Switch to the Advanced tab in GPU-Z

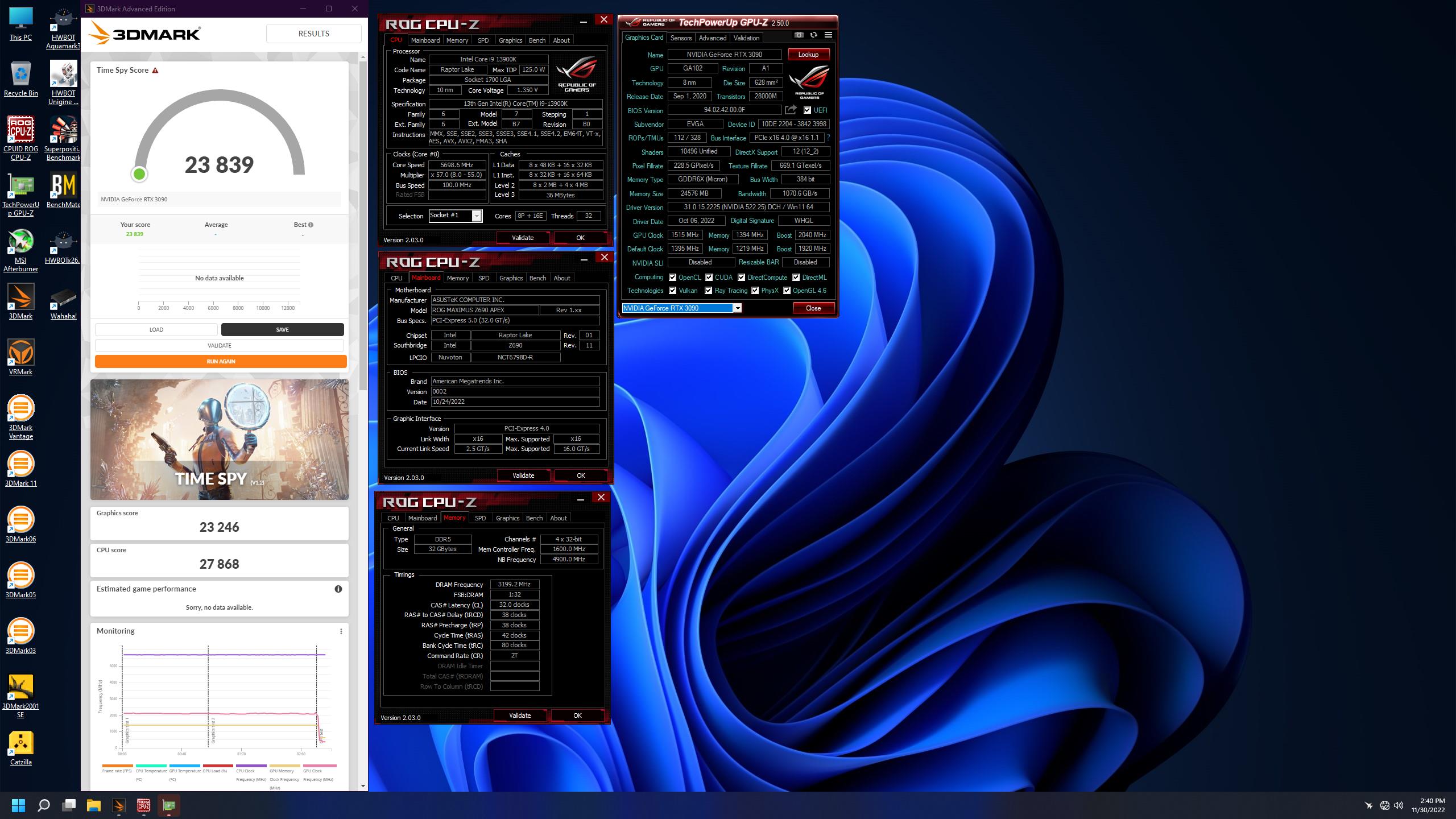(713, 38)
